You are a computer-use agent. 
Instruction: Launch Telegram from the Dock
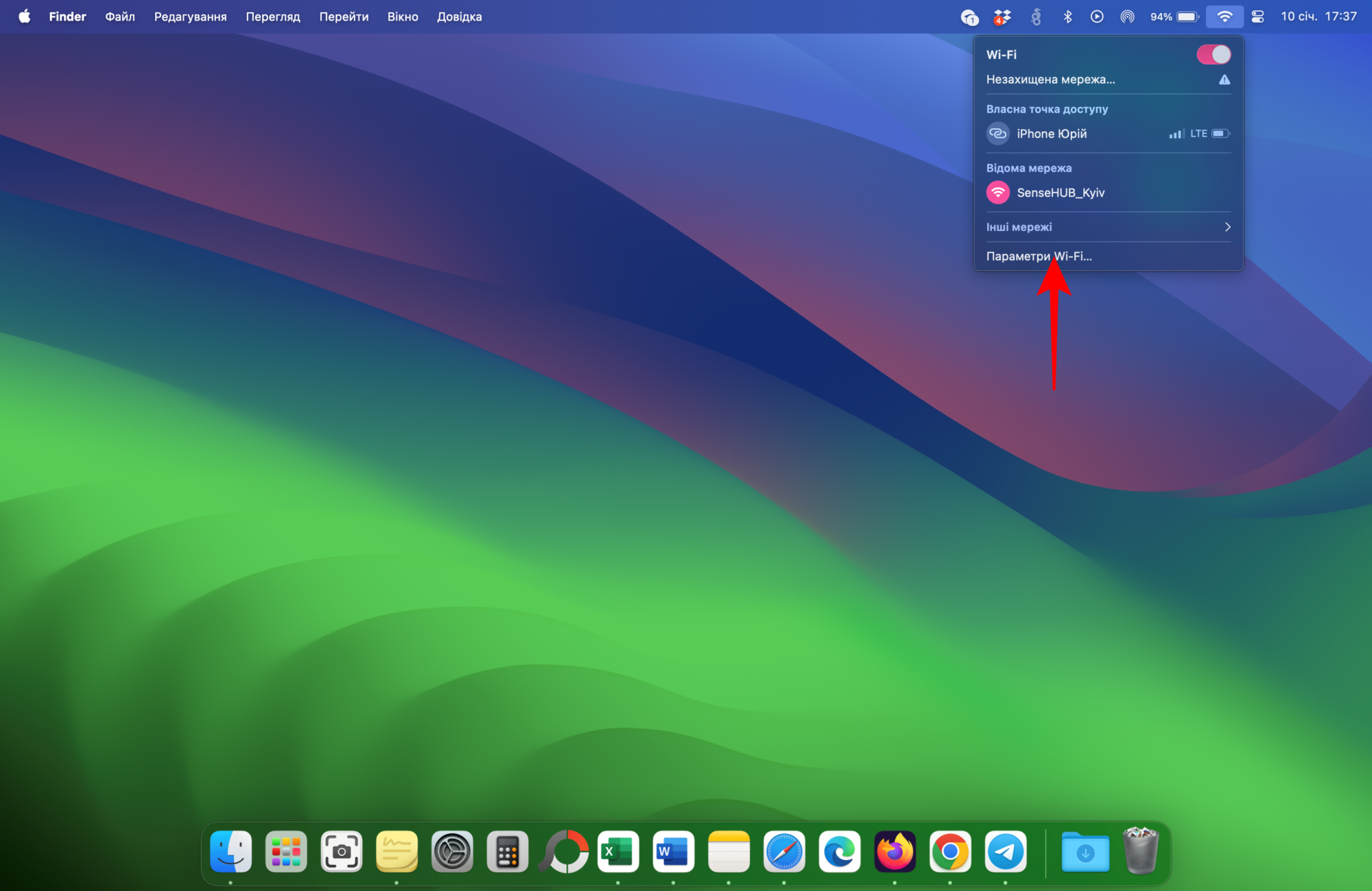[1005, 852]
